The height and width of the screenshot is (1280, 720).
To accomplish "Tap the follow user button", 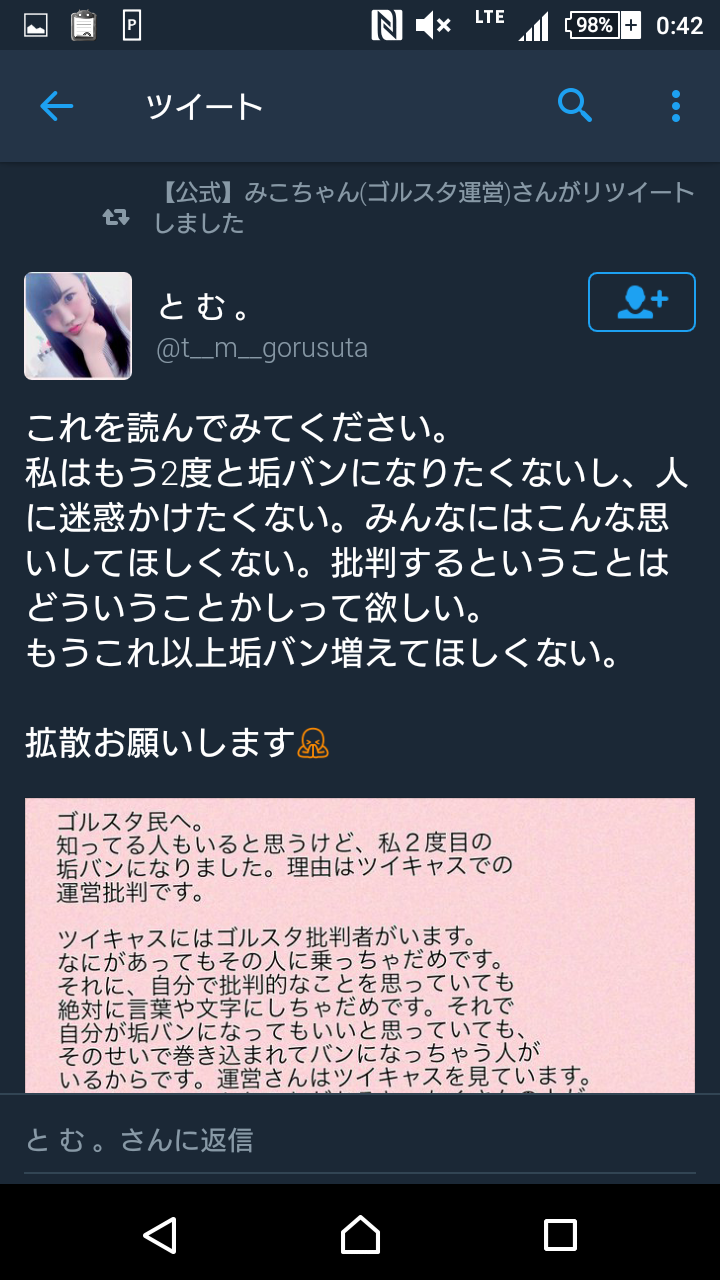I will click(x=642, y=302).
